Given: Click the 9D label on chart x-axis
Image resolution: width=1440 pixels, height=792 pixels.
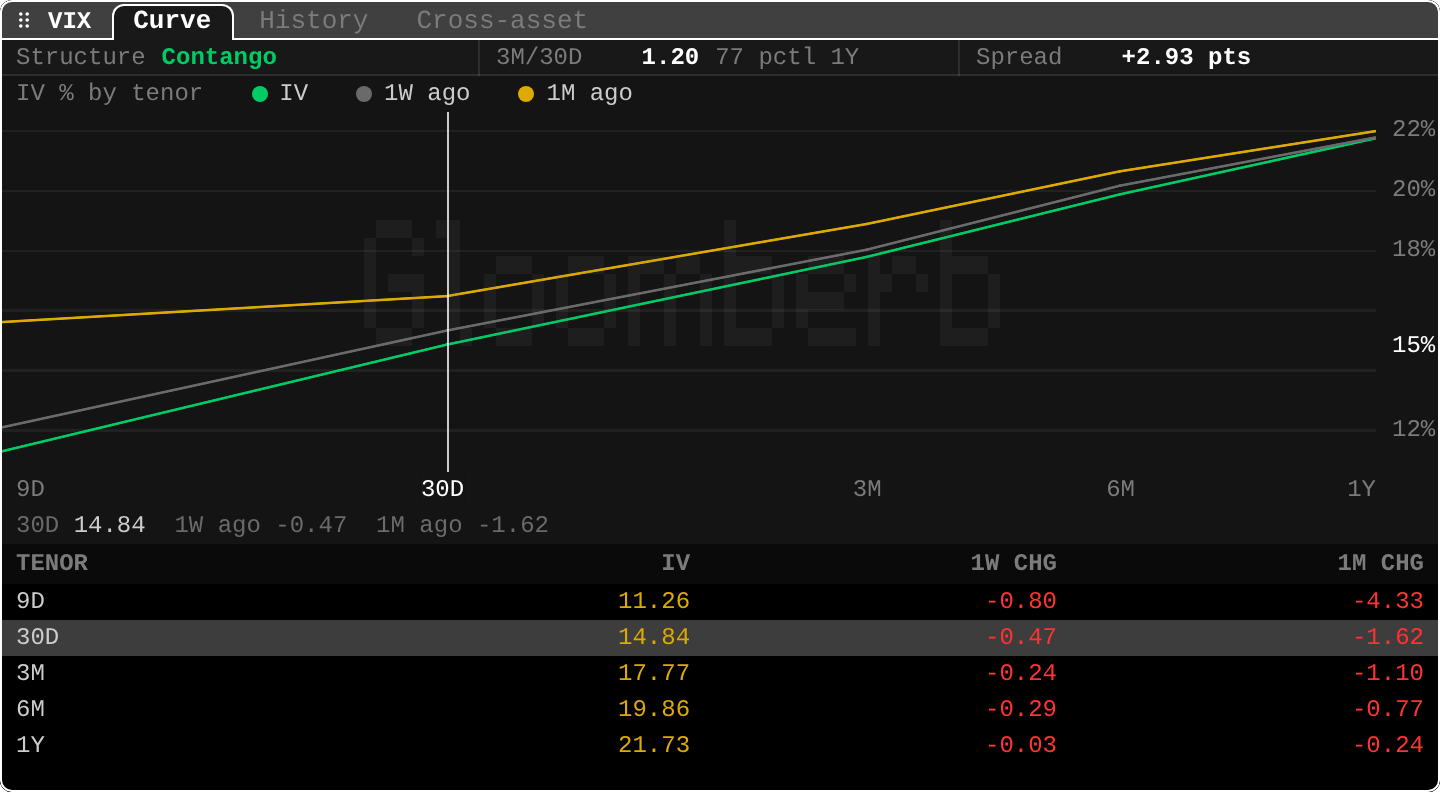Looking at the screenshot, I should [31, 489].
